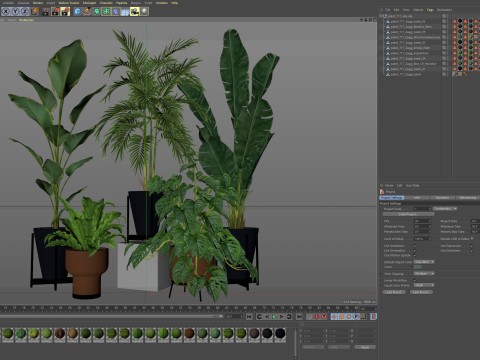Viewport: 480px width, 360px height.
Task: Click the camera object icon
Action: (134, 12)
